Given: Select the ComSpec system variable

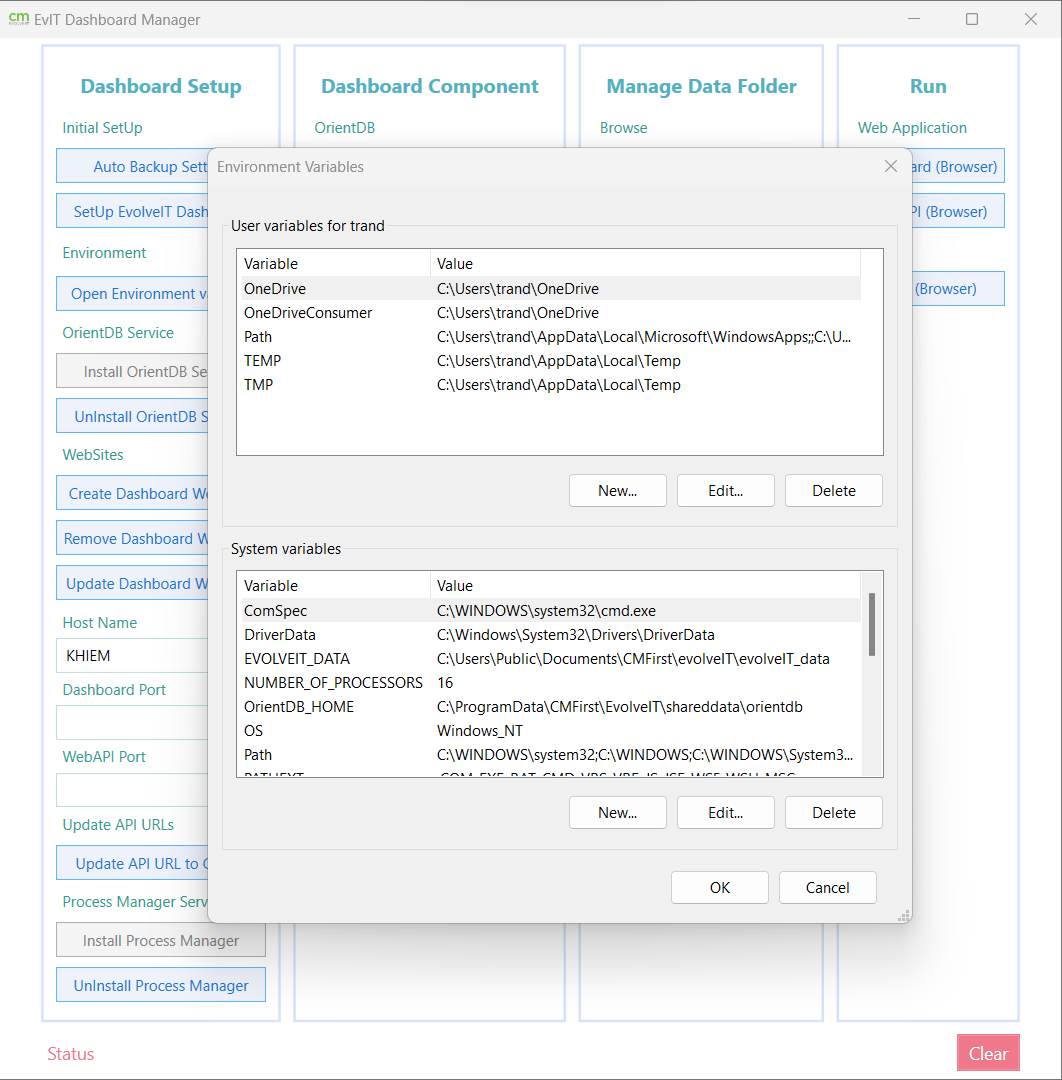Looking at the screenshot, I should pyautogui.click(x=549, y=611).
